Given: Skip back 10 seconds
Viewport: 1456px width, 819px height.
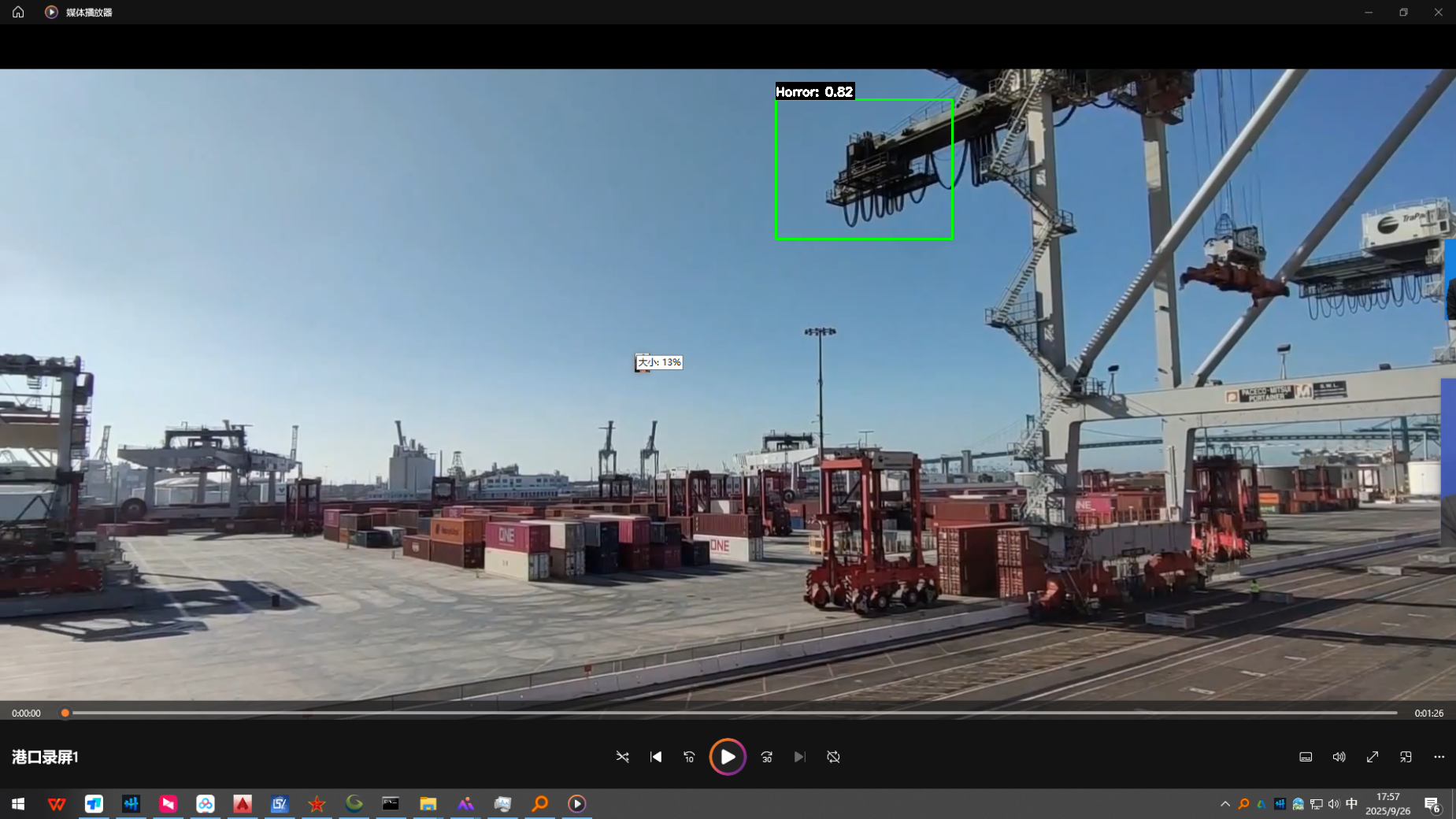Looking at the screenshot, I should 689,757.
